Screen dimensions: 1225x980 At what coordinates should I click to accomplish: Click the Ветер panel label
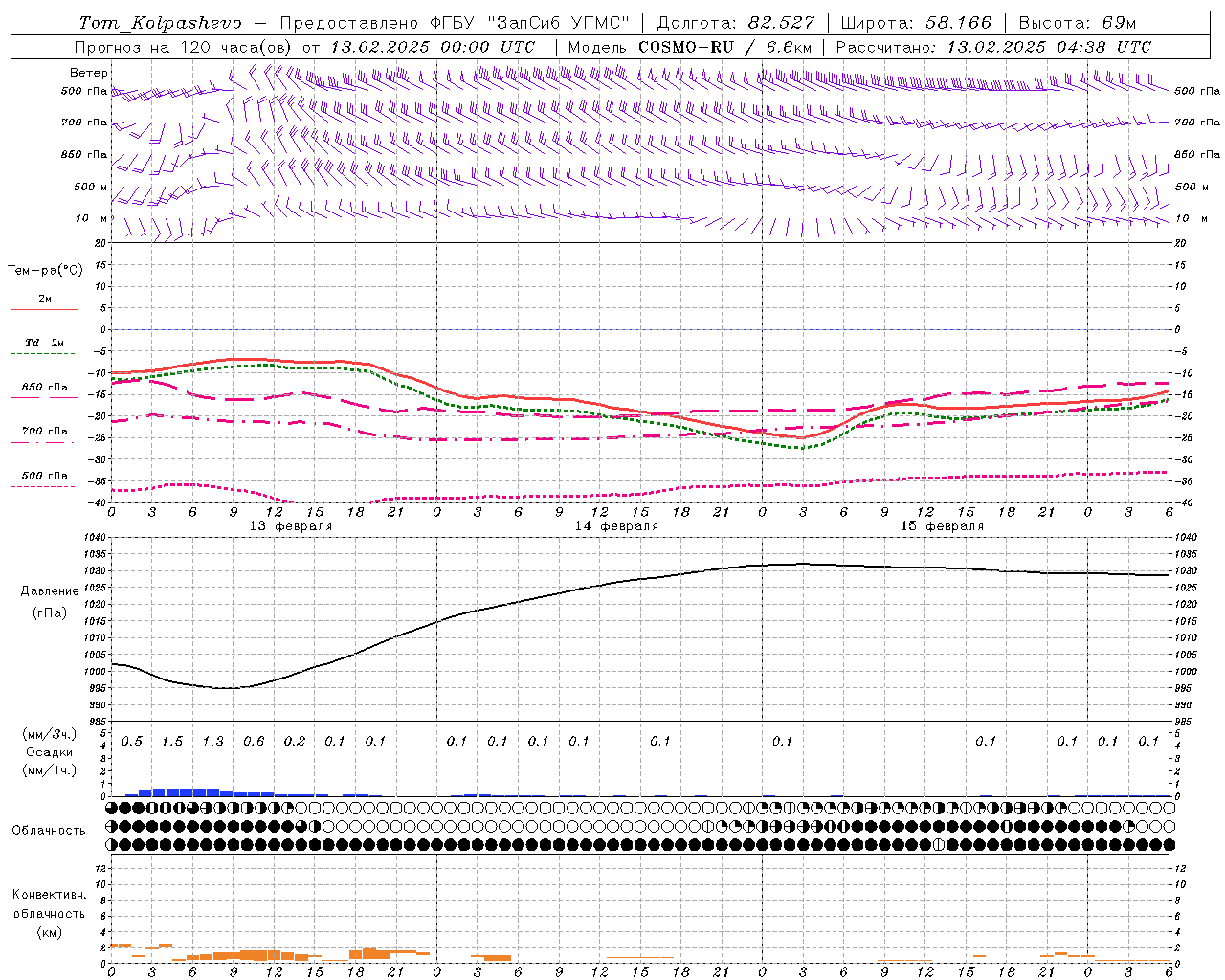[89, 73]
